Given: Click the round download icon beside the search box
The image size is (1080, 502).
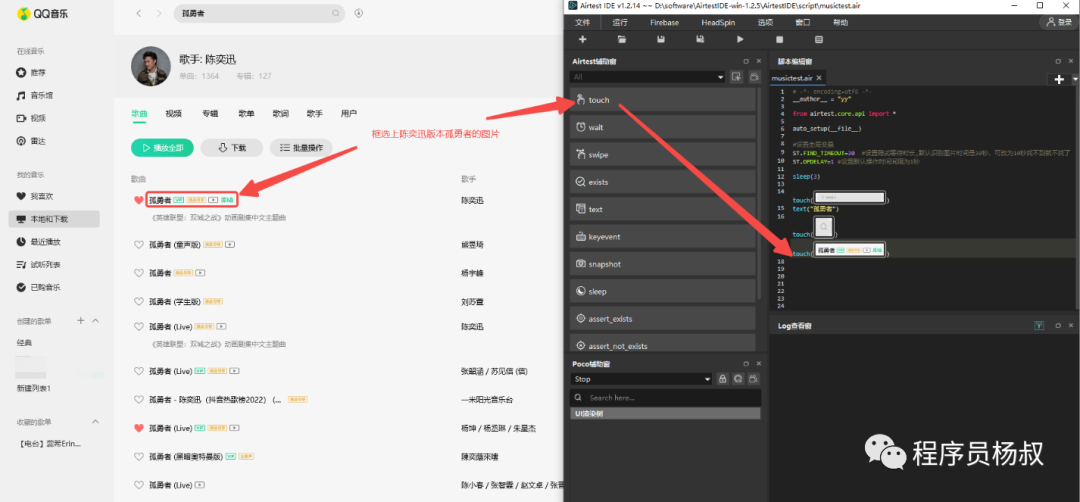Looking at the screenshot, I should (358, 13).
